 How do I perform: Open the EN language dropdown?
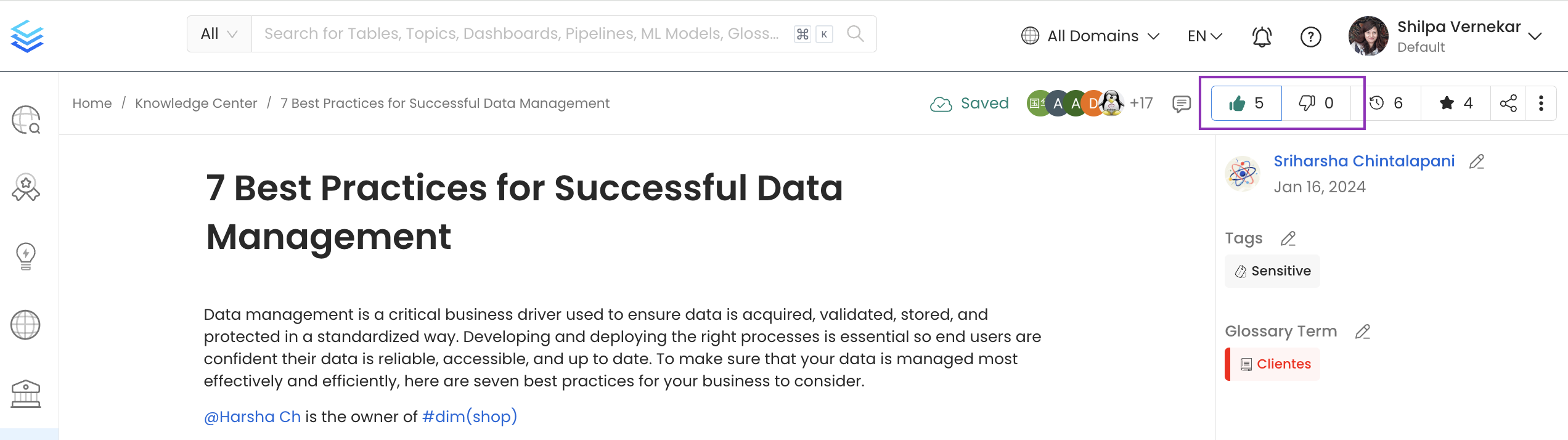1204,36
